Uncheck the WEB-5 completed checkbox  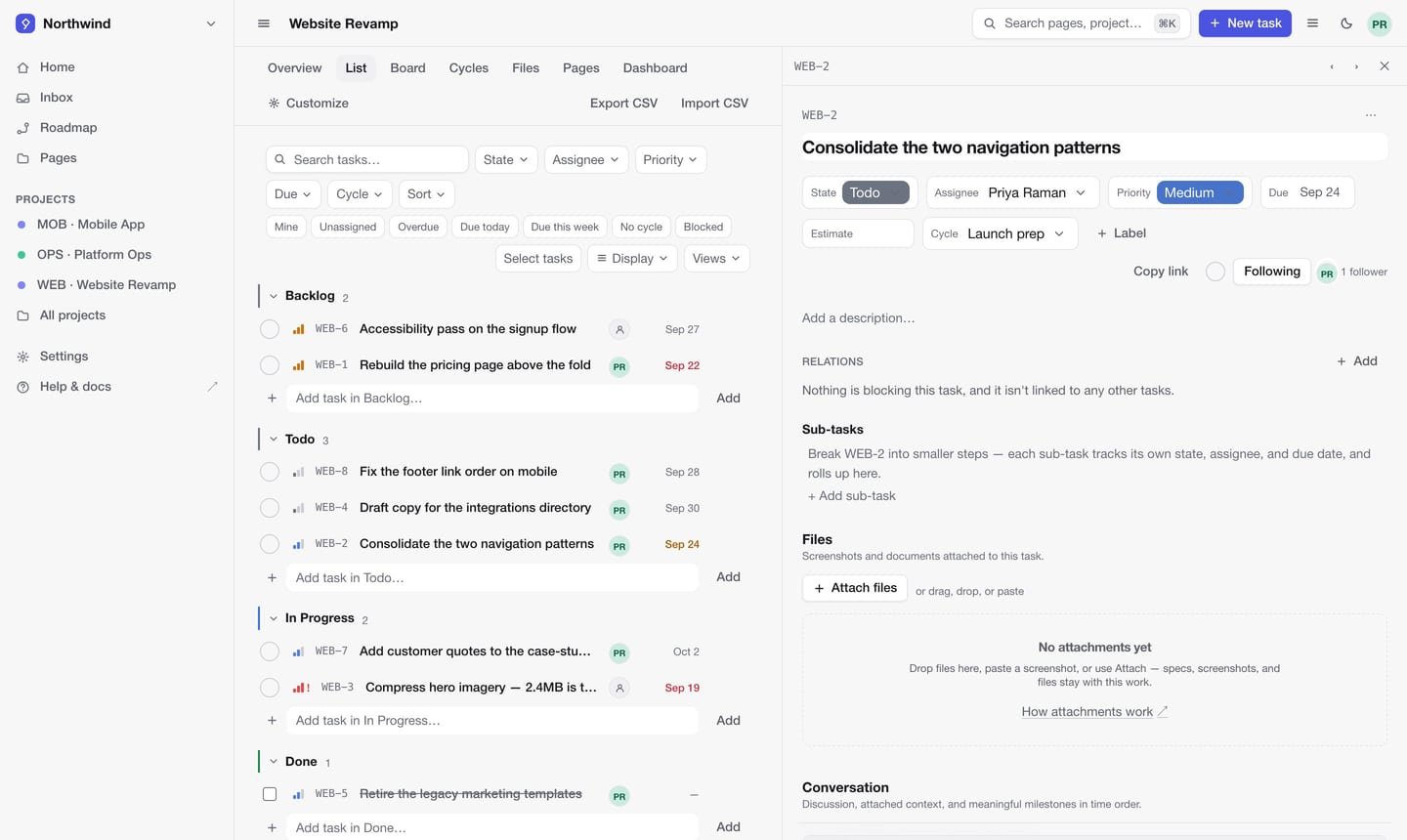(270, 794)
